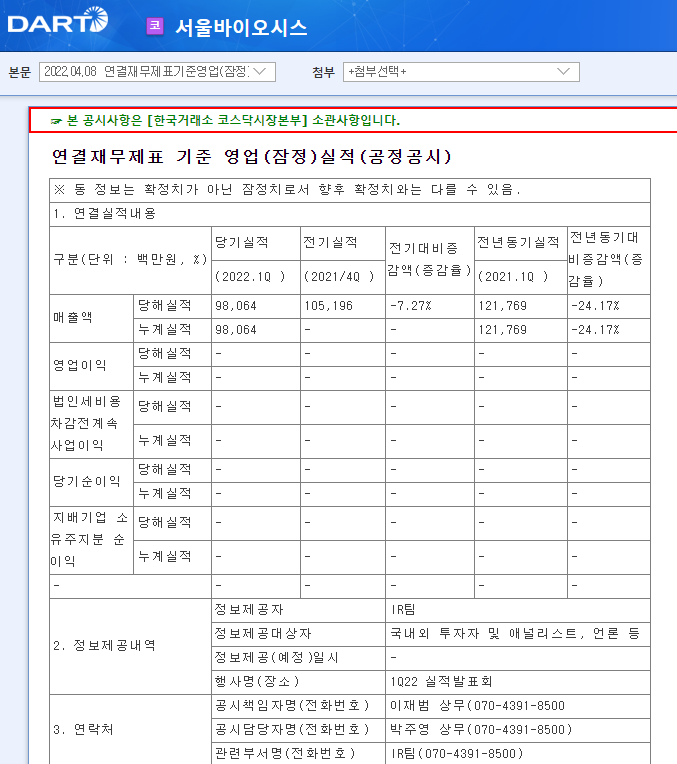Click the 105,196 previous quarter sales value
677x764 pixels.
click(329, 306)
